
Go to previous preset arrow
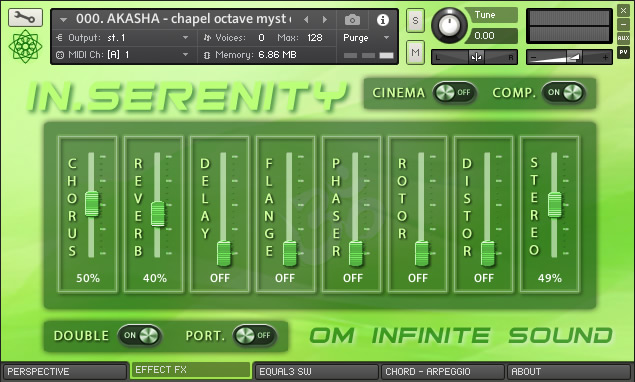point(307,19)
